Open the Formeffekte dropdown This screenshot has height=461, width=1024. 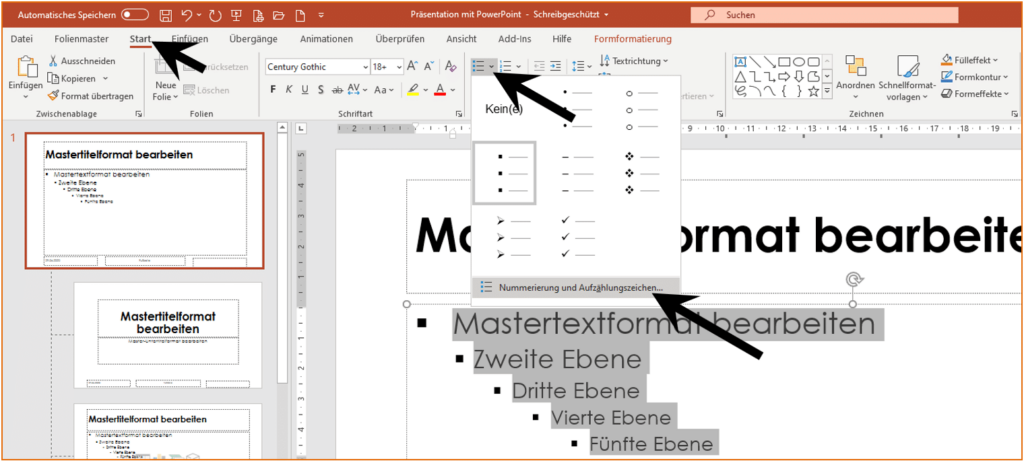coord(974,94)
